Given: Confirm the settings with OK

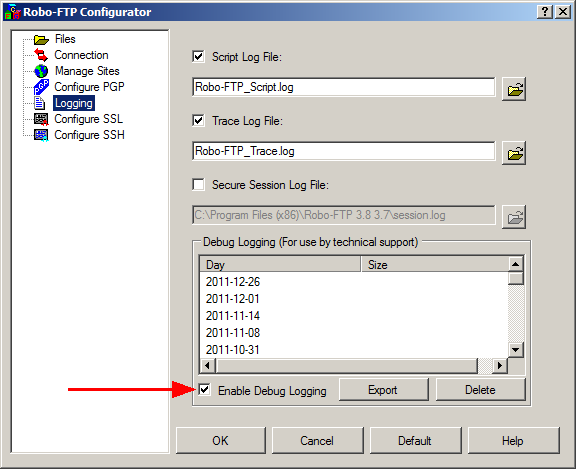Looking at the screenshot, I should click(x=220, y=440).
